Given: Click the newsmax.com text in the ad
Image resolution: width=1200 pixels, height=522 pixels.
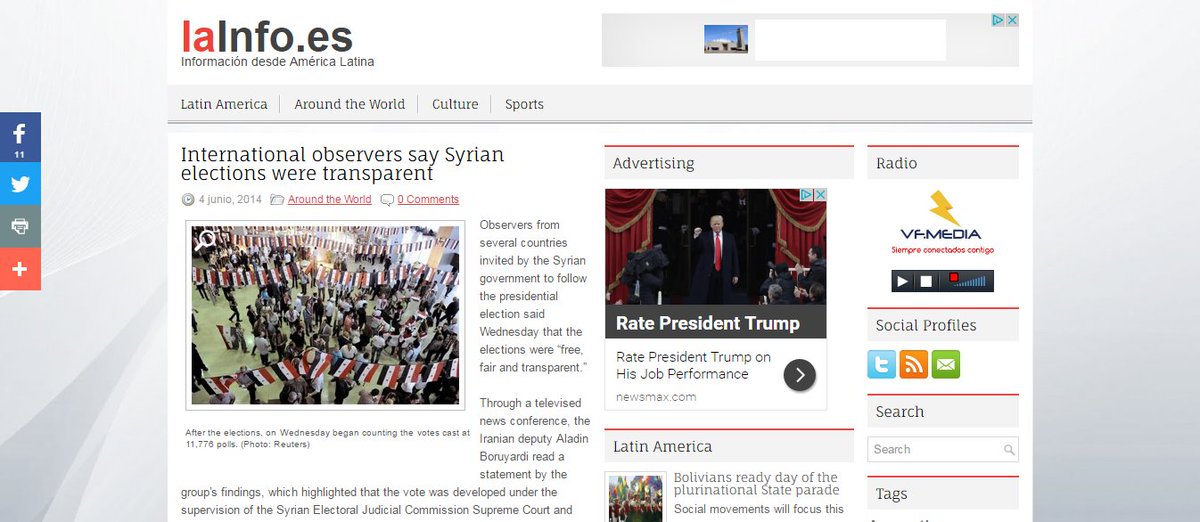Looking at the screenshot, I should tap(656, 397).
